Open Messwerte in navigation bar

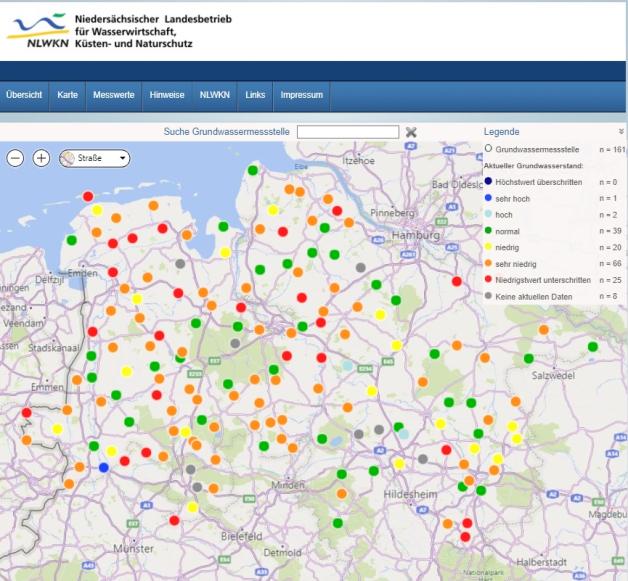114,95
